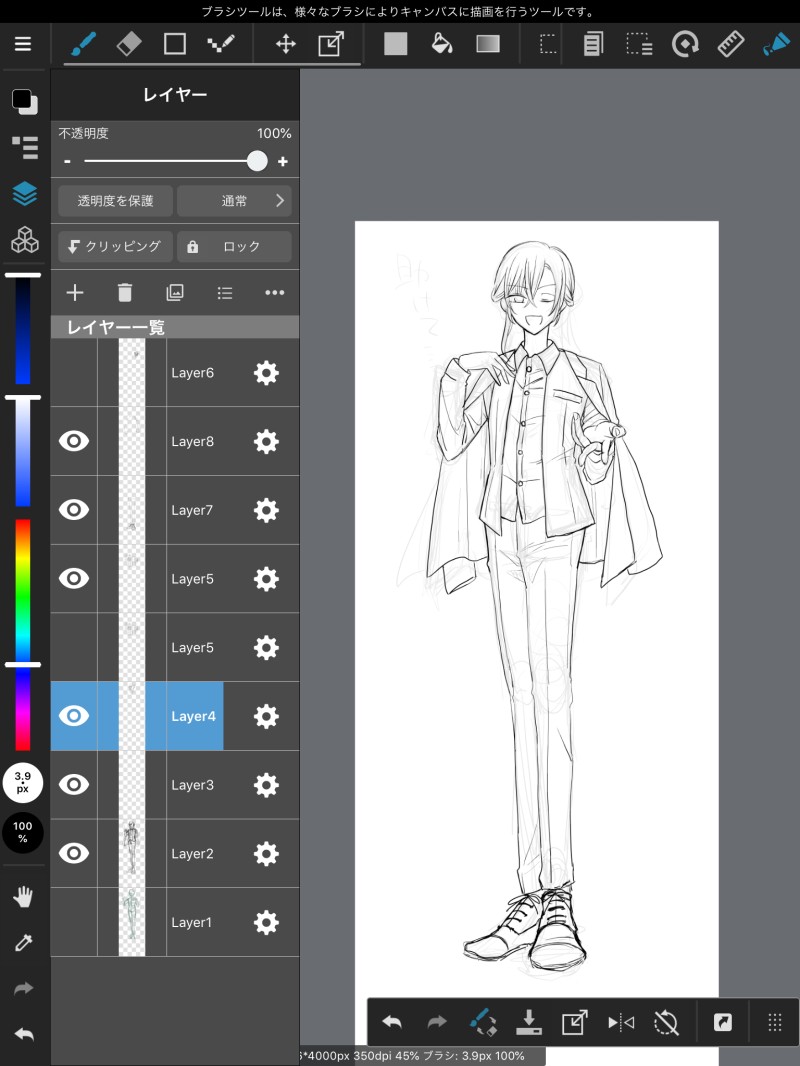
Task: Select the Eraser tool
Action: pyautogui.click(x=129, y=45)
